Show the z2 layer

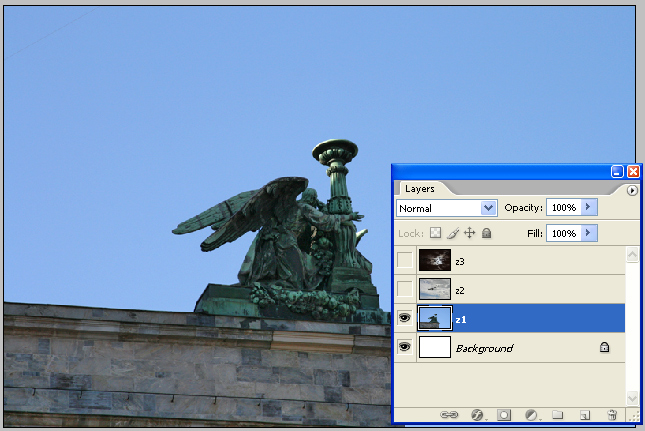pos(405,289)
